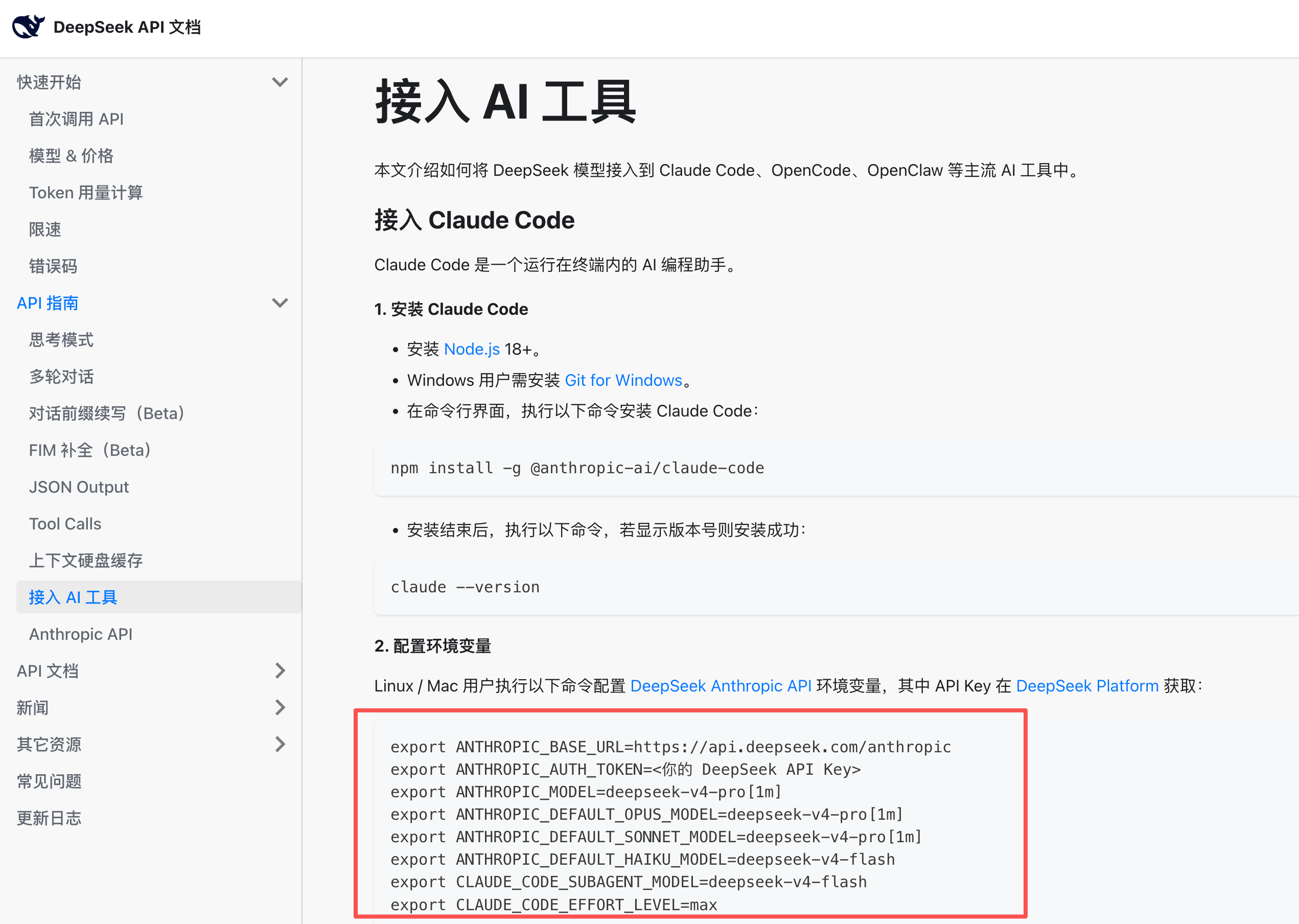1299x924 pixels.
Task: Open the 首次调用 API page
Action: point(76,119)
